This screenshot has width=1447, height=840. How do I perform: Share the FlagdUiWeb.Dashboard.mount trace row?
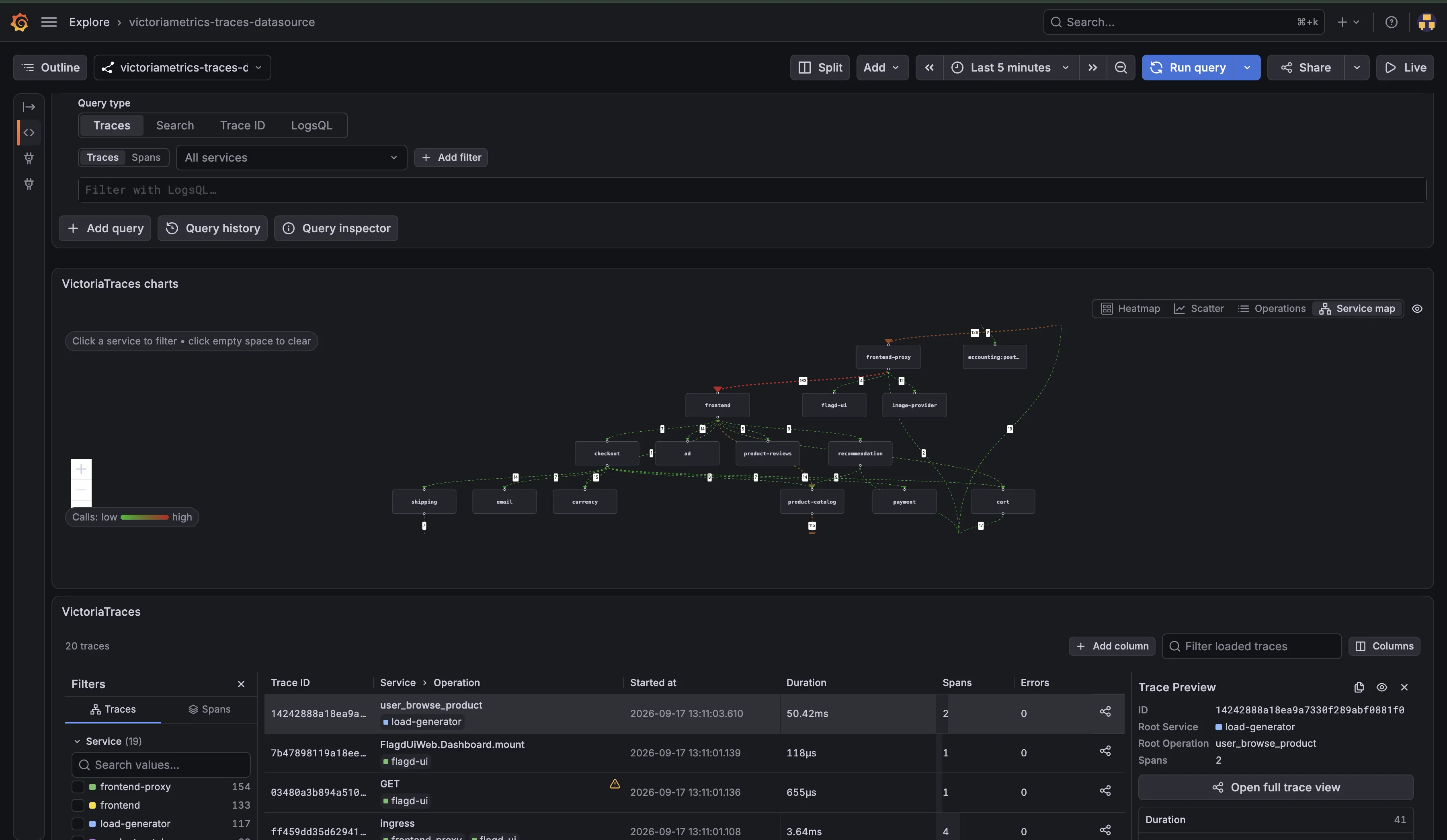pyautogui.click(x=1105, y=751)
